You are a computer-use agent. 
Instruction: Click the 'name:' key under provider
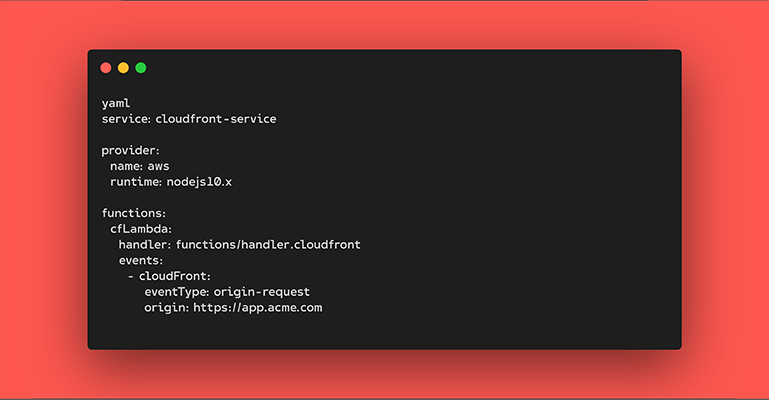127,166
